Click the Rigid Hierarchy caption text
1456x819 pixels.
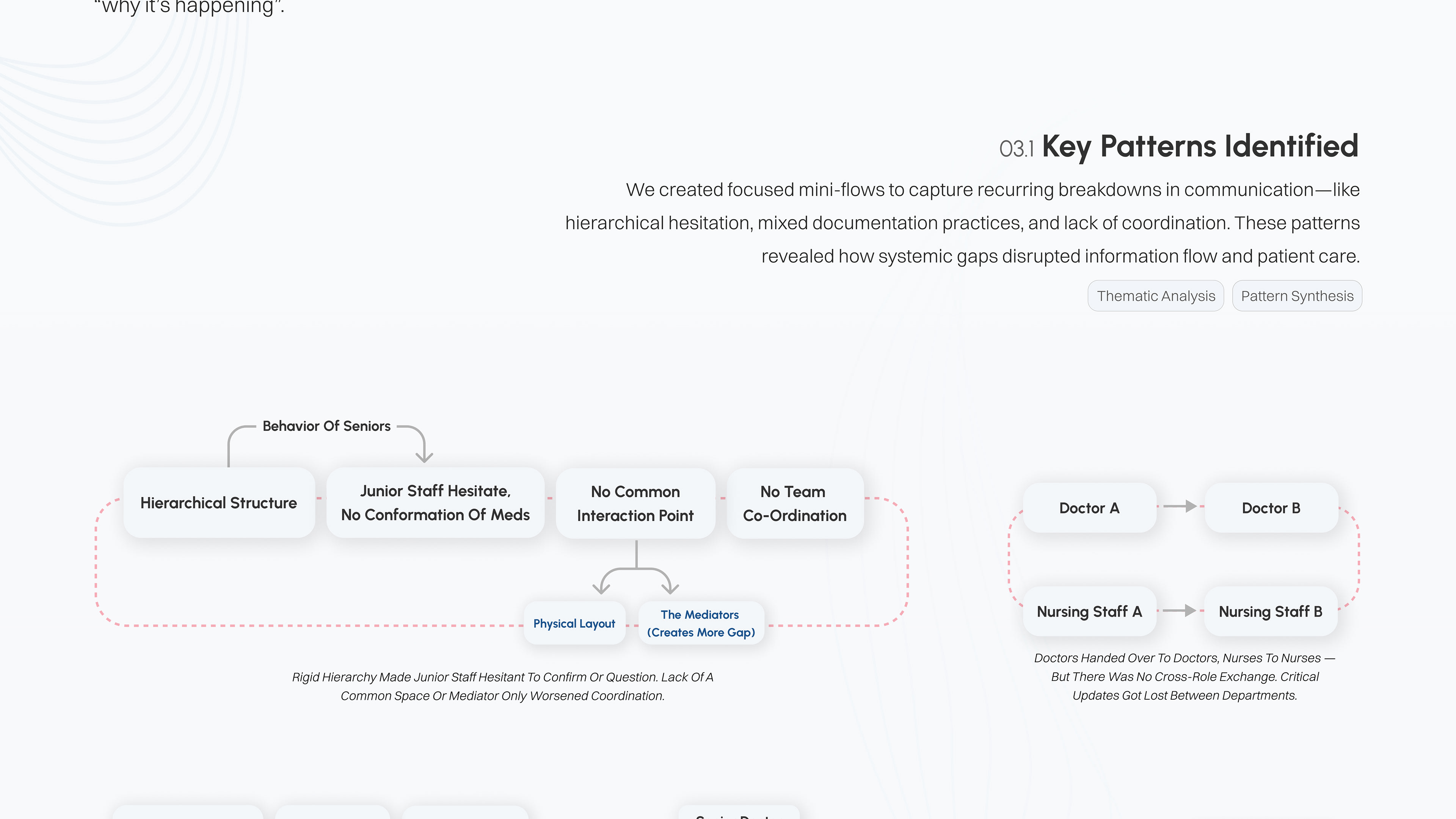click(502, 686)
